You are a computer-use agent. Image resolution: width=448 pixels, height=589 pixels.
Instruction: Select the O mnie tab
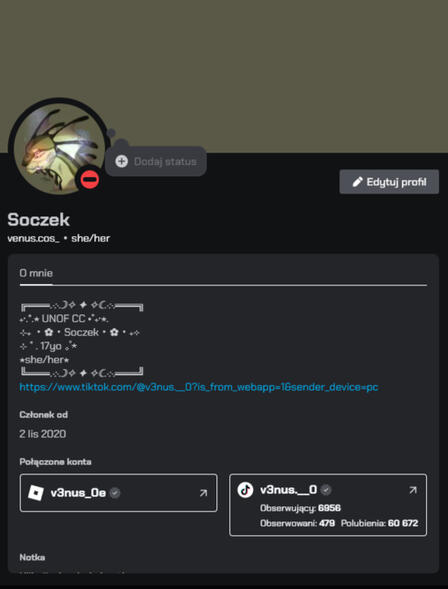36,273
